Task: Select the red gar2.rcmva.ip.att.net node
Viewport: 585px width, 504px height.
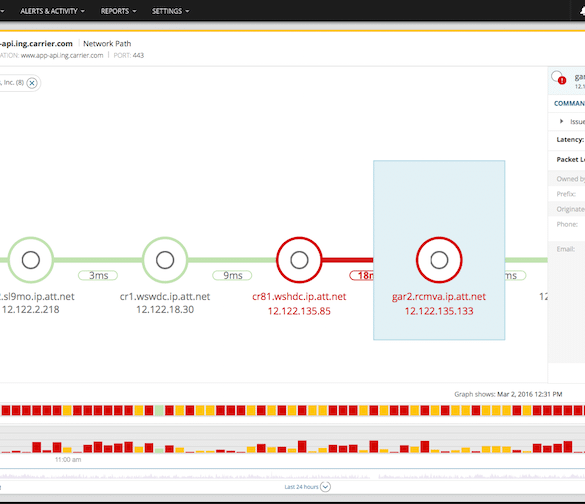Action: point(439,260)
